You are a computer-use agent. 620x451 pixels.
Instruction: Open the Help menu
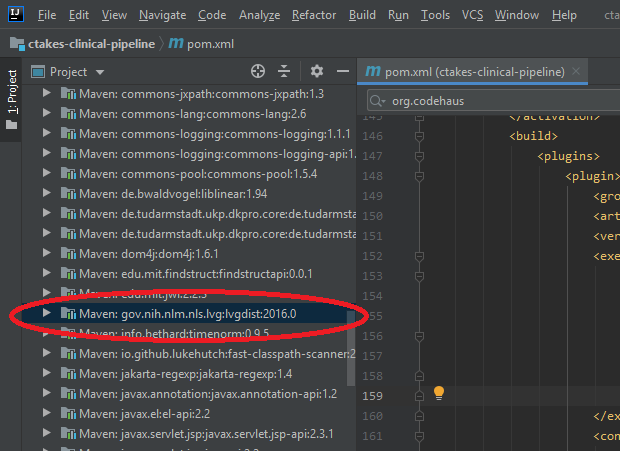(x=564, y=15)
